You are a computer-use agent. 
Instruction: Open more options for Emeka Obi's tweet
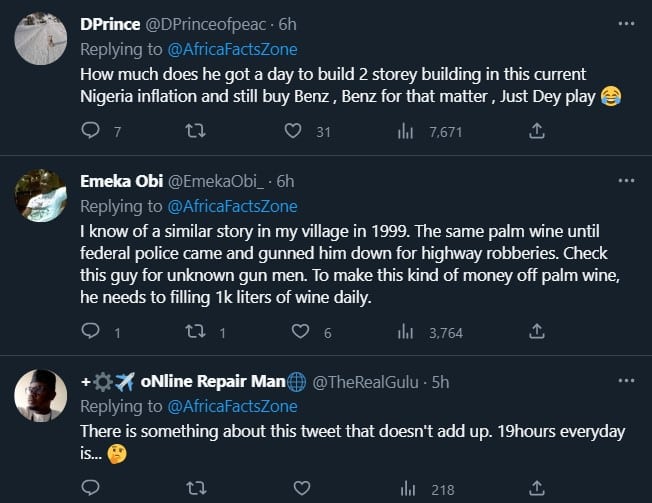[626, 181]
